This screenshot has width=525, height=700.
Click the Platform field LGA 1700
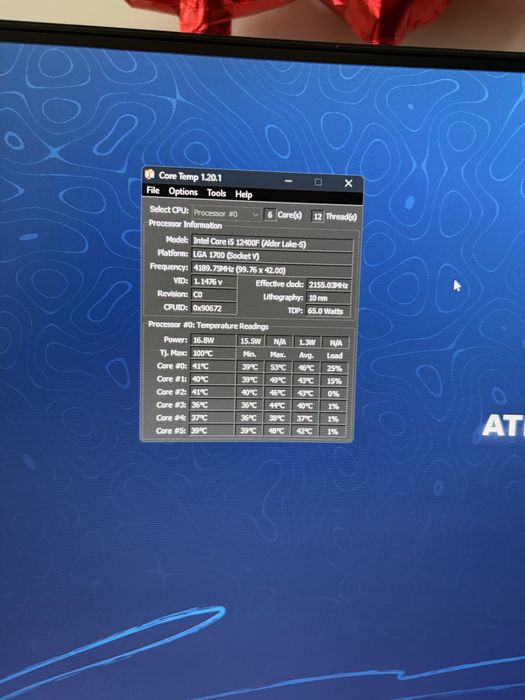point(272,256)
